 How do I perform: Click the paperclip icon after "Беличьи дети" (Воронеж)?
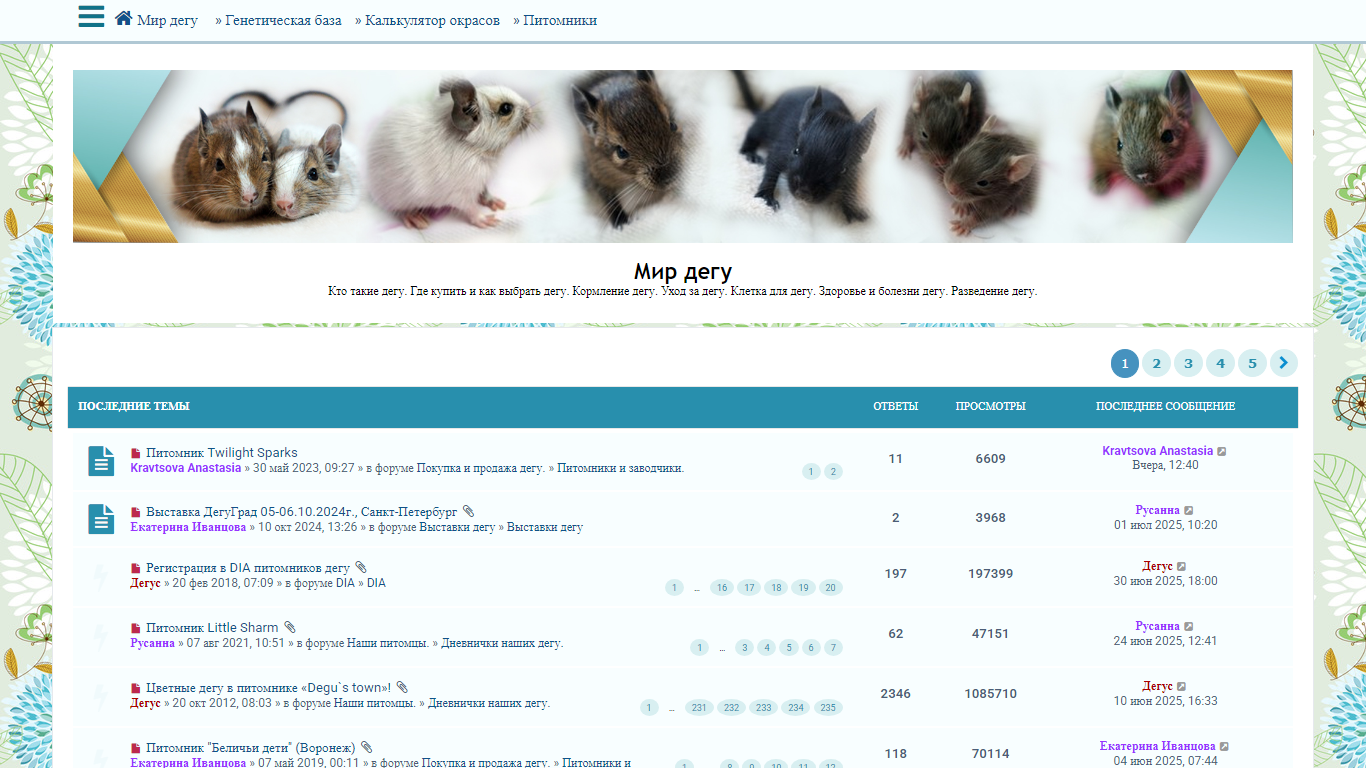[x=367, y=748]
